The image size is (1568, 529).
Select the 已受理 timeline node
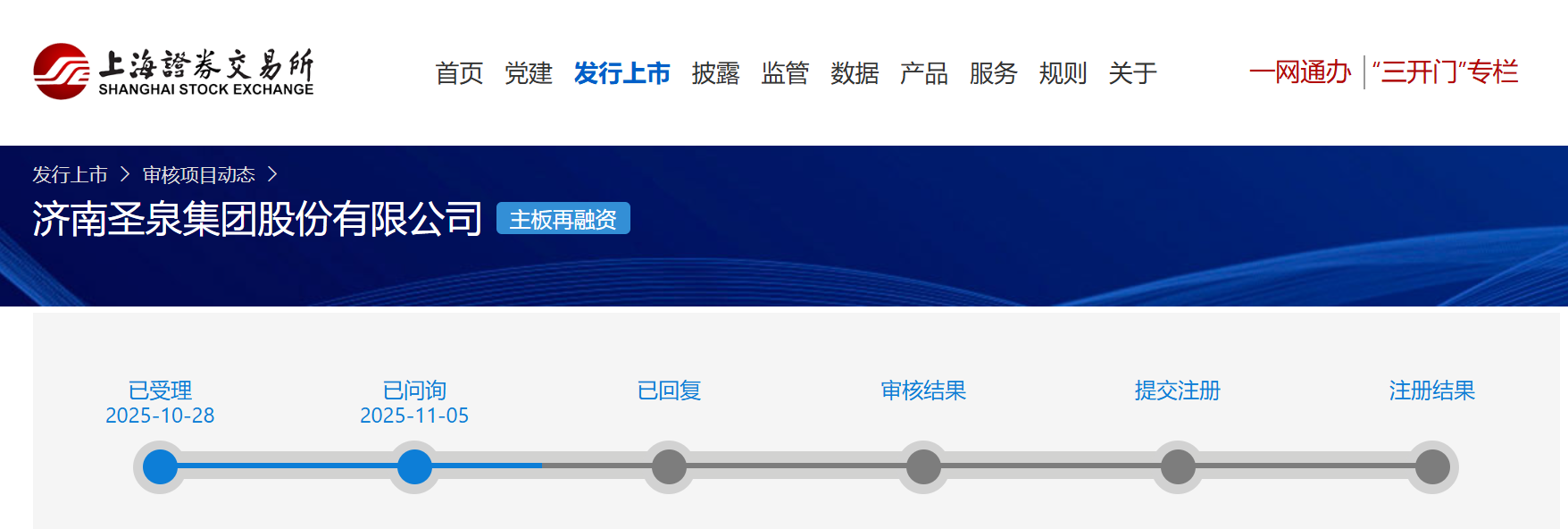pos(160,466)
